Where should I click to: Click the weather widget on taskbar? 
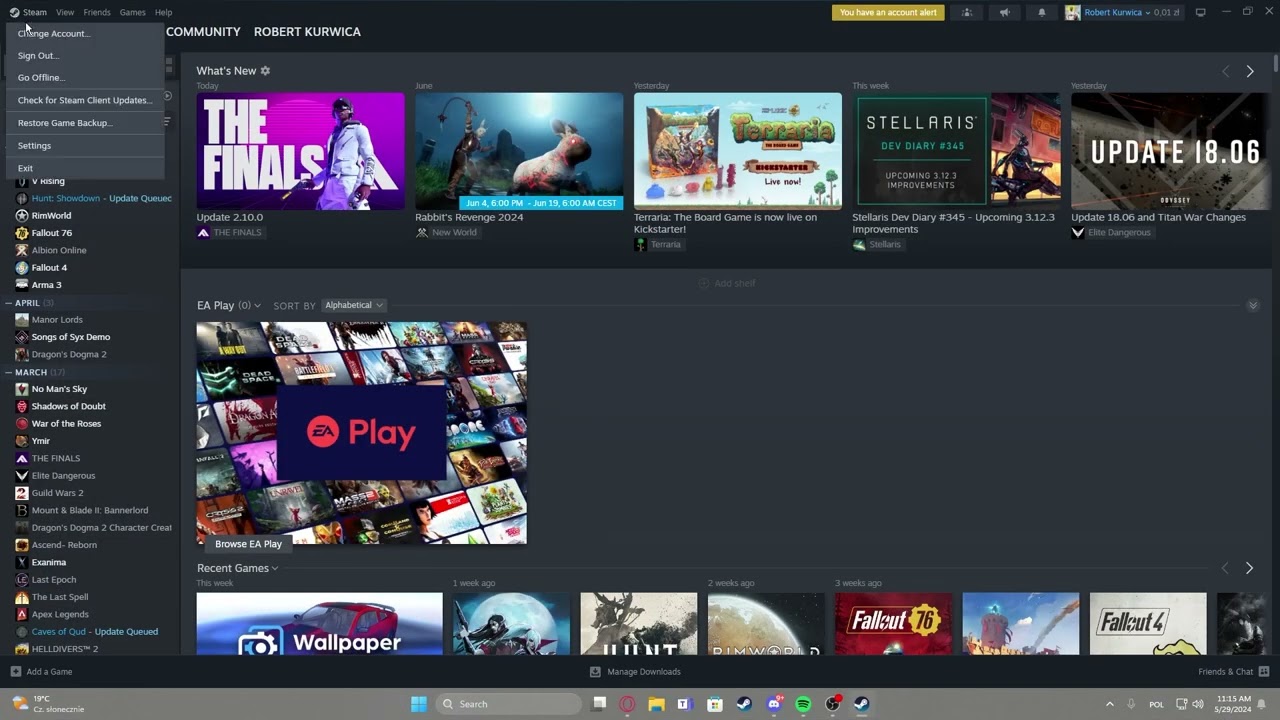[x=47, y=704]
